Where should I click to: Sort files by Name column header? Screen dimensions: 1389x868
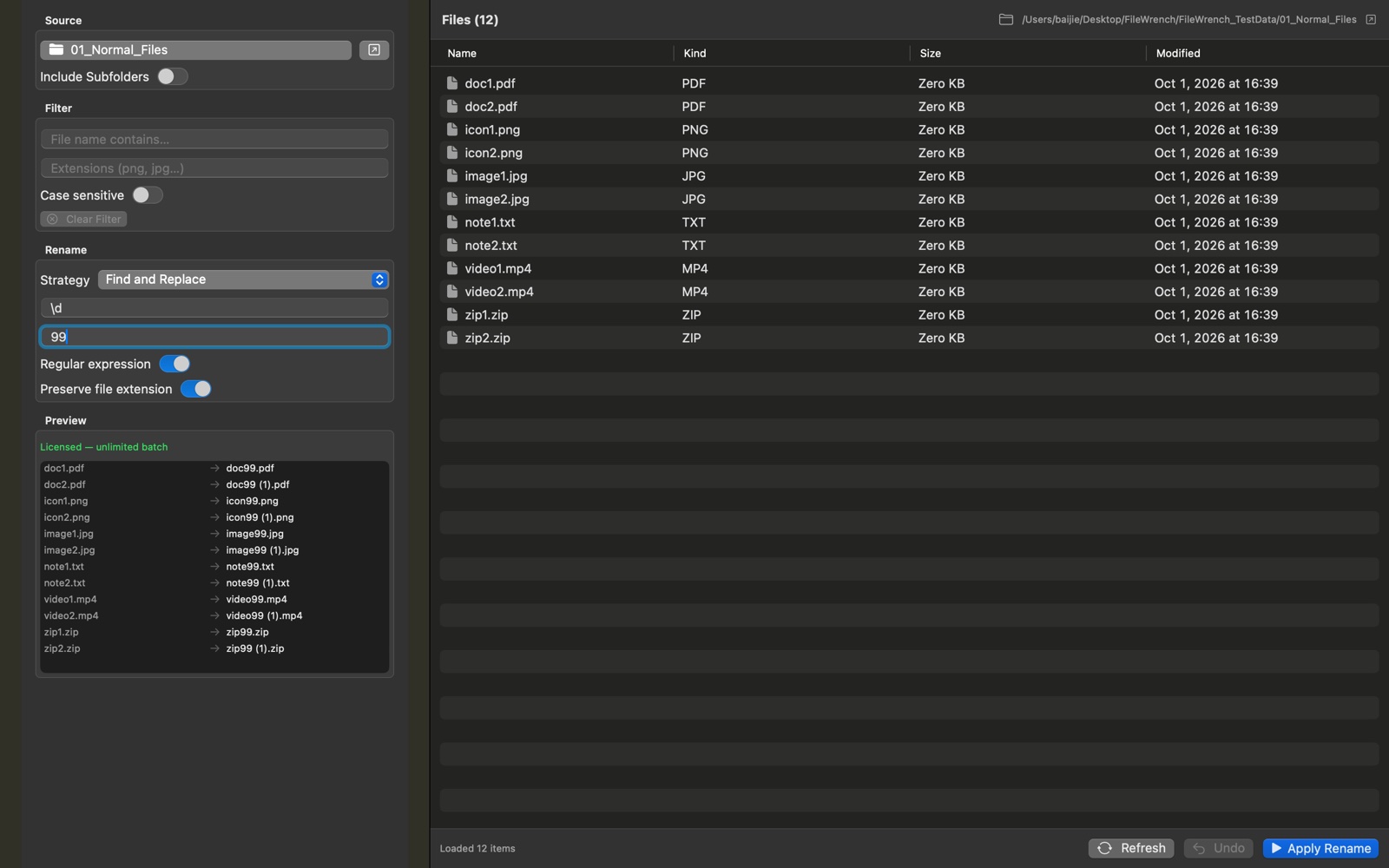point(462,53)
